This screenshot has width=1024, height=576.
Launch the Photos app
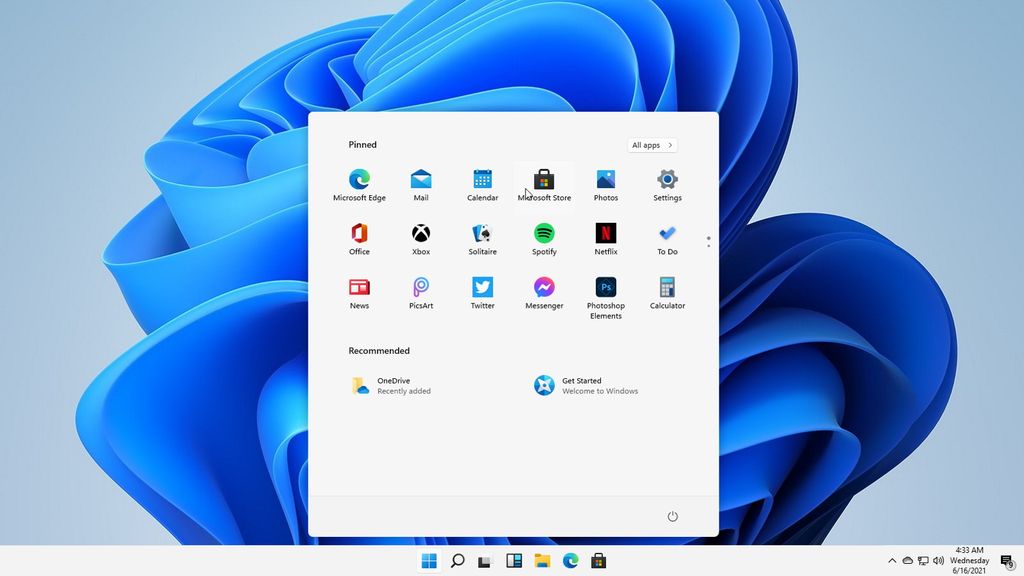click(x=605, y=178)
